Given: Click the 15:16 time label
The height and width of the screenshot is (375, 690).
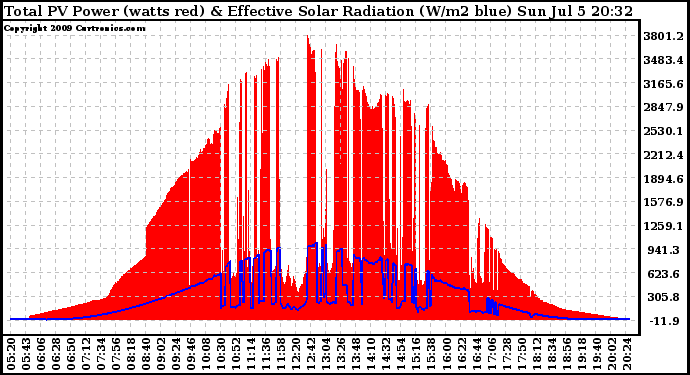Looking at the screenshot, I should coord(416,354).
